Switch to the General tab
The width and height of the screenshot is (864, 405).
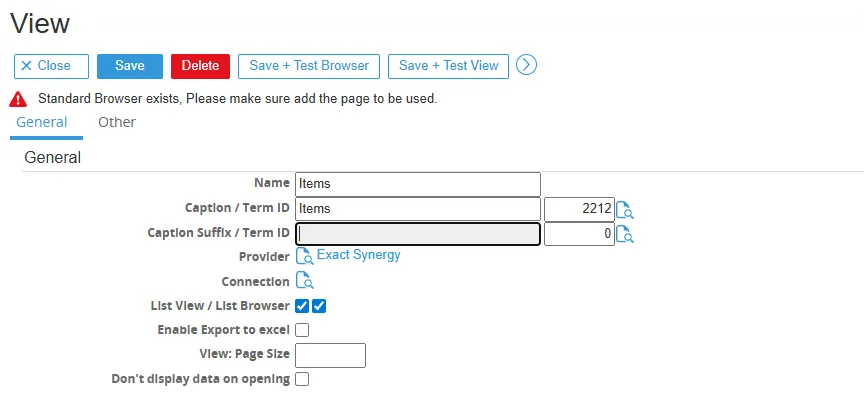coord(42,122)
